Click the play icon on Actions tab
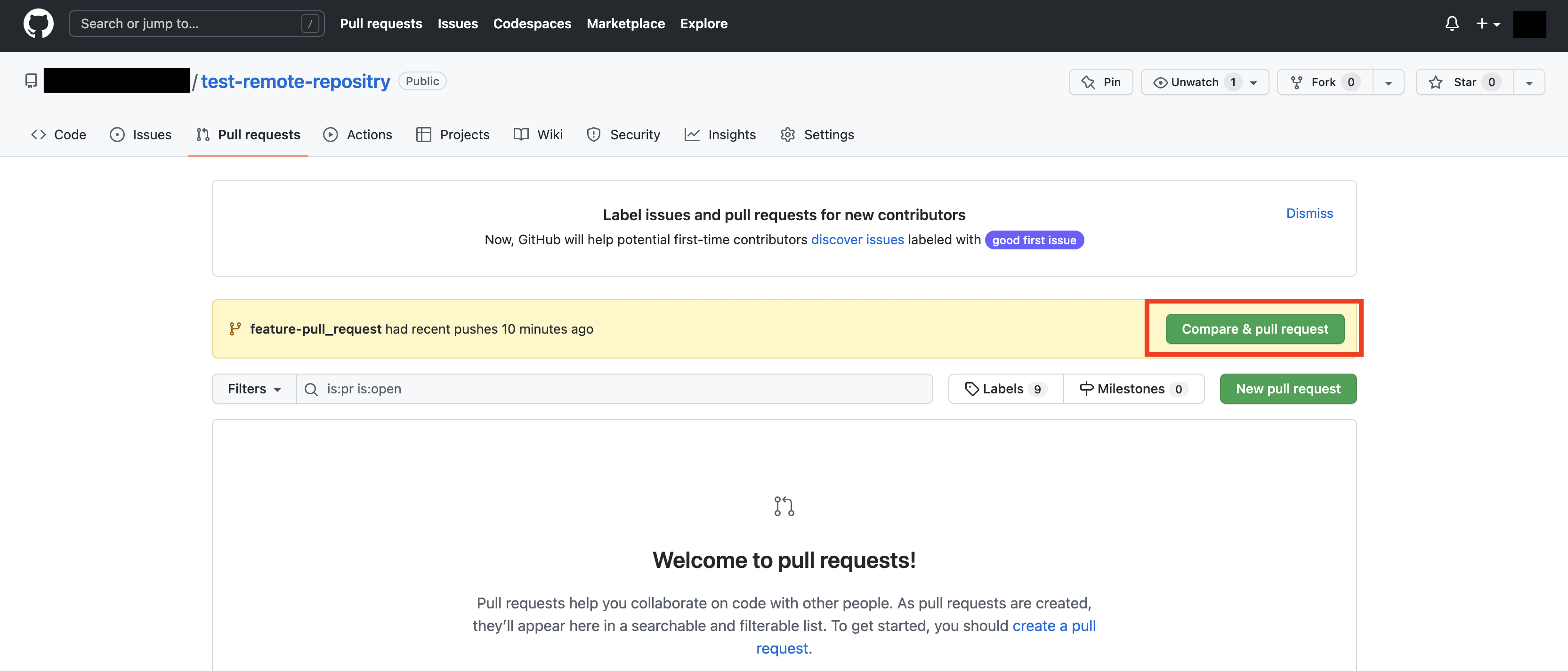The width and height of the screenshot is (1568, 671). 331,135
